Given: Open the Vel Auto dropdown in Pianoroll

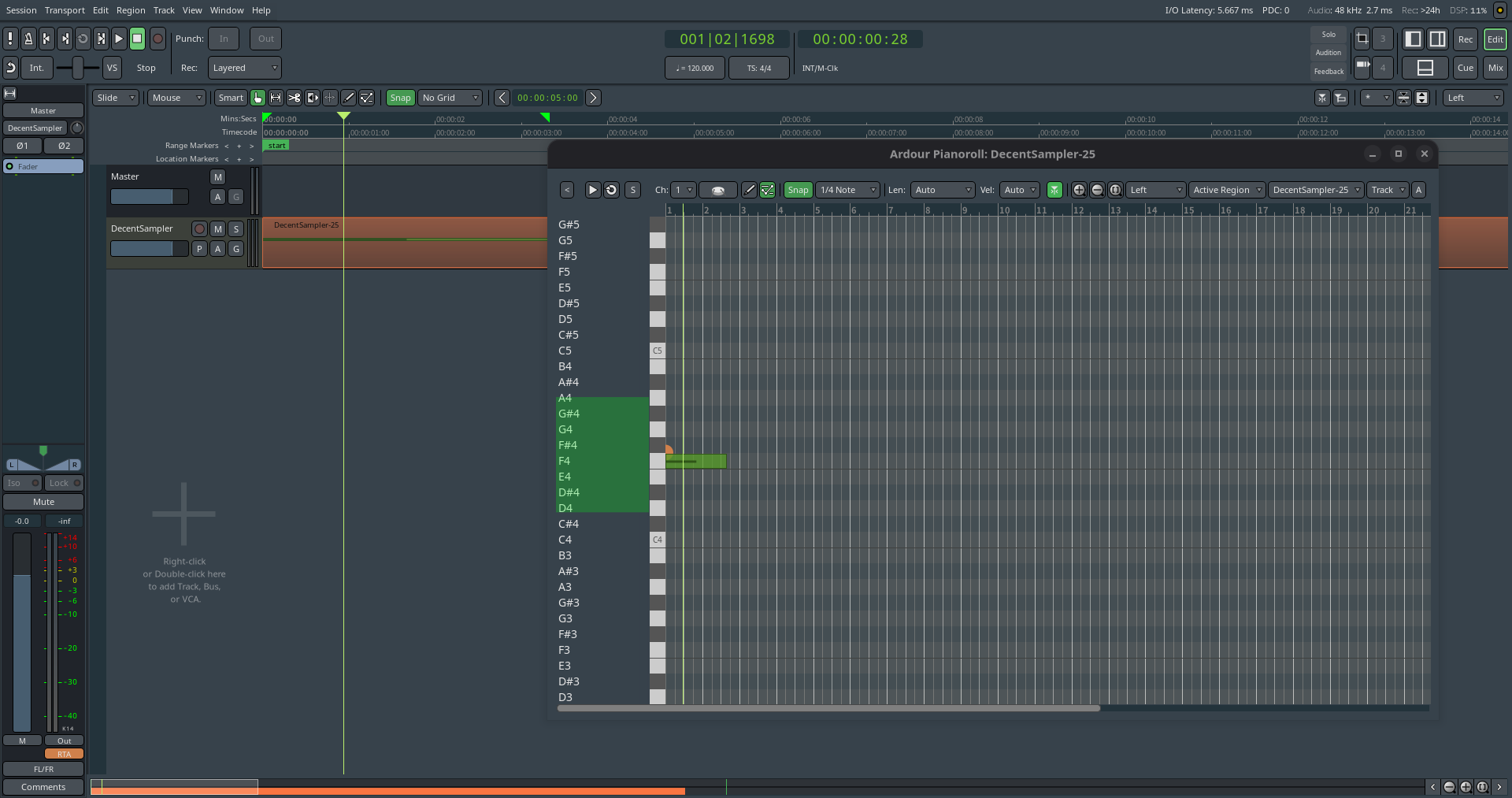Looking at the screenshot, I should [x=1020, y=190].
